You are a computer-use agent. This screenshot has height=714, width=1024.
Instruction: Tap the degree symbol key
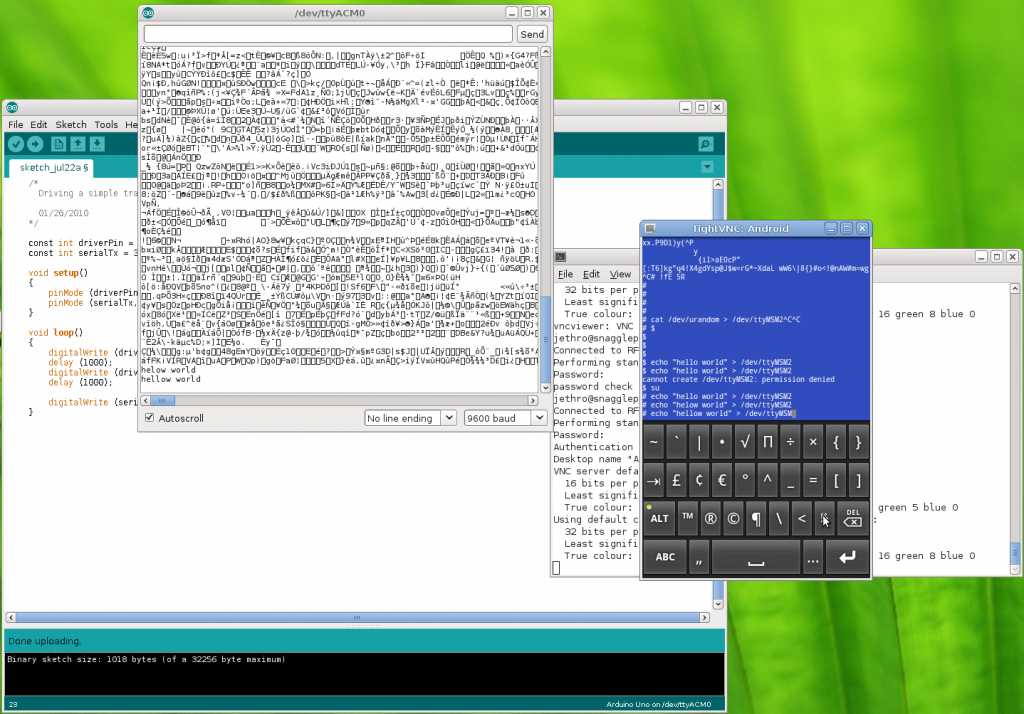(745, 481)
